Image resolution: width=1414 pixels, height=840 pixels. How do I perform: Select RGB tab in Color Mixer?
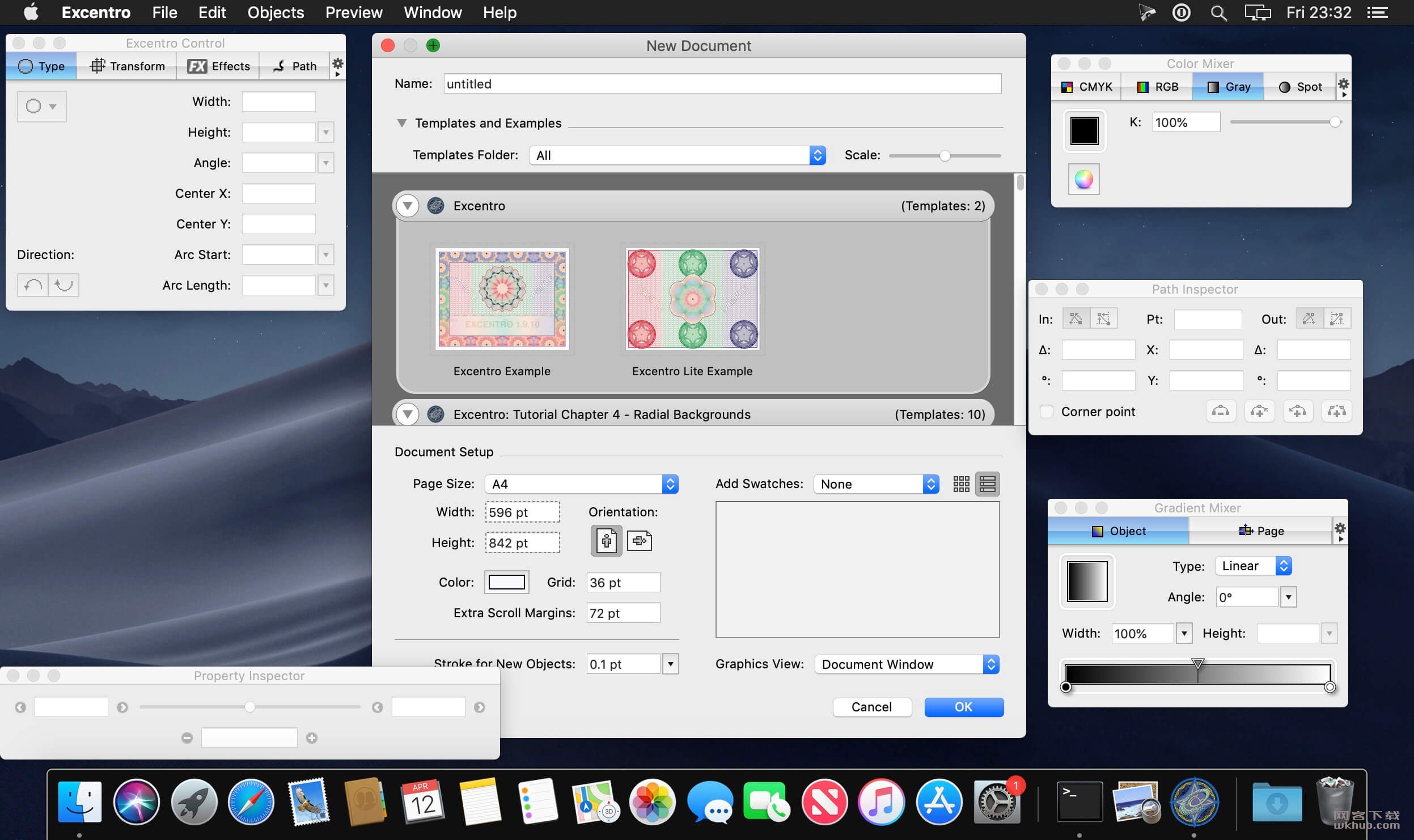click(x=1157, y=87)
